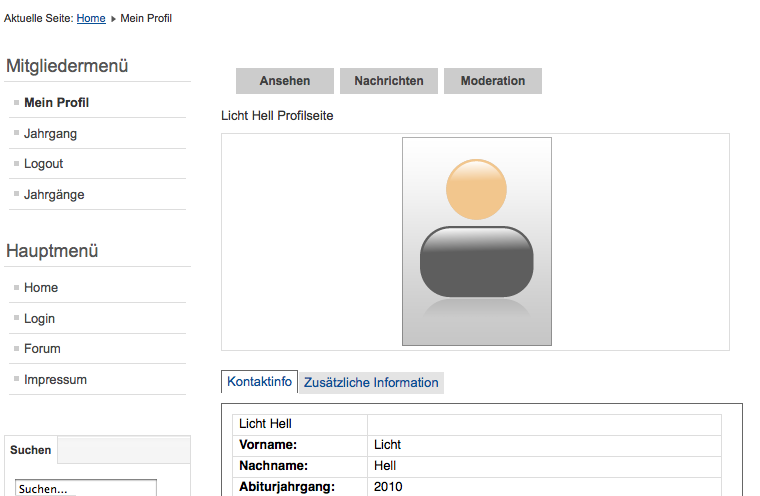Click the Nachname: label
The height and width of the screenshot is (496, 760).
[x=273, y=466]
